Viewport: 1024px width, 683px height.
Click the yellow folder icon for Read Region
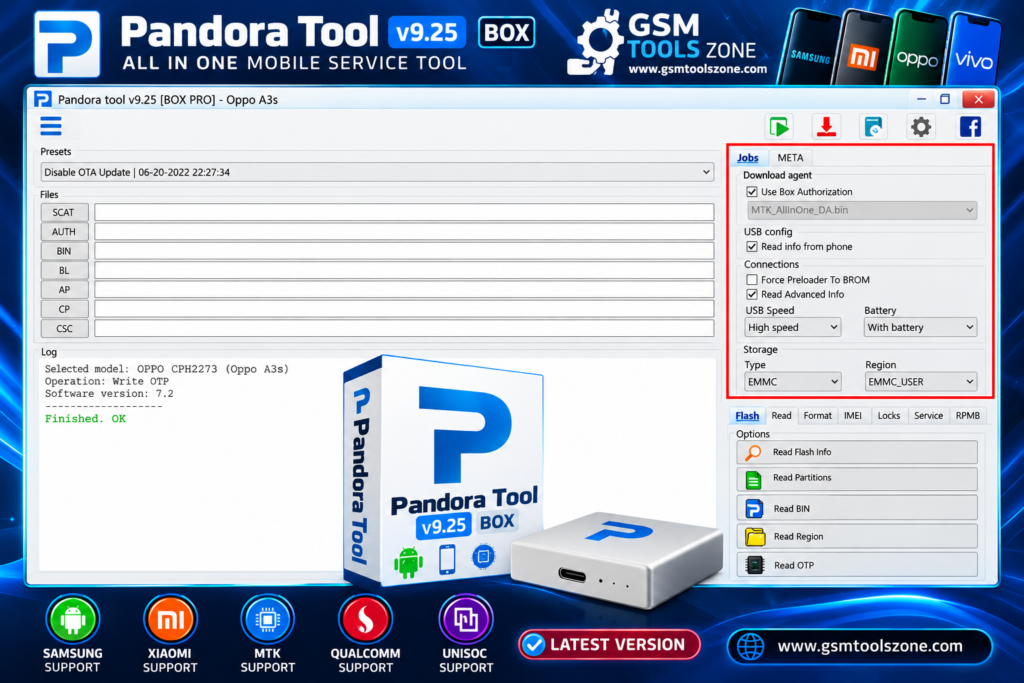coord(755,536)
